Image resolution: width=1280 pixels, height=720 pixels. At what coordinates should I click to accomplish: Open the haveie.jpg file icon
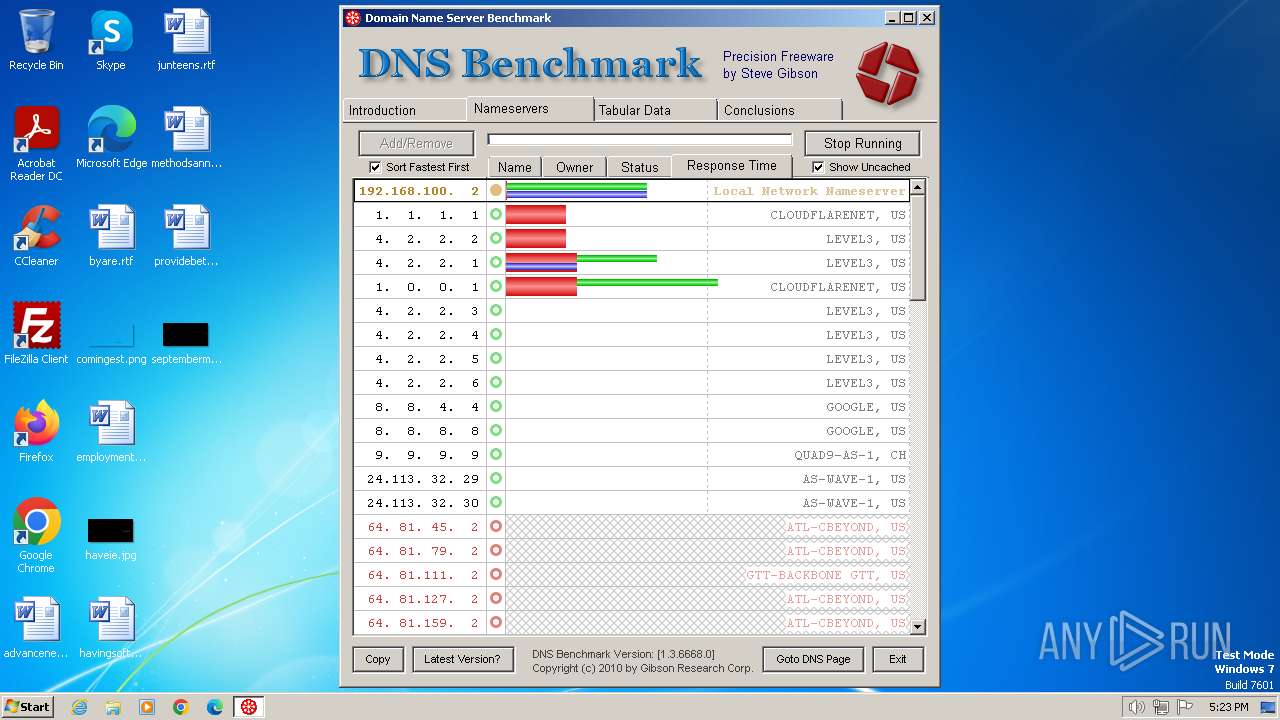pyautogui.click(x=111, y=537)
